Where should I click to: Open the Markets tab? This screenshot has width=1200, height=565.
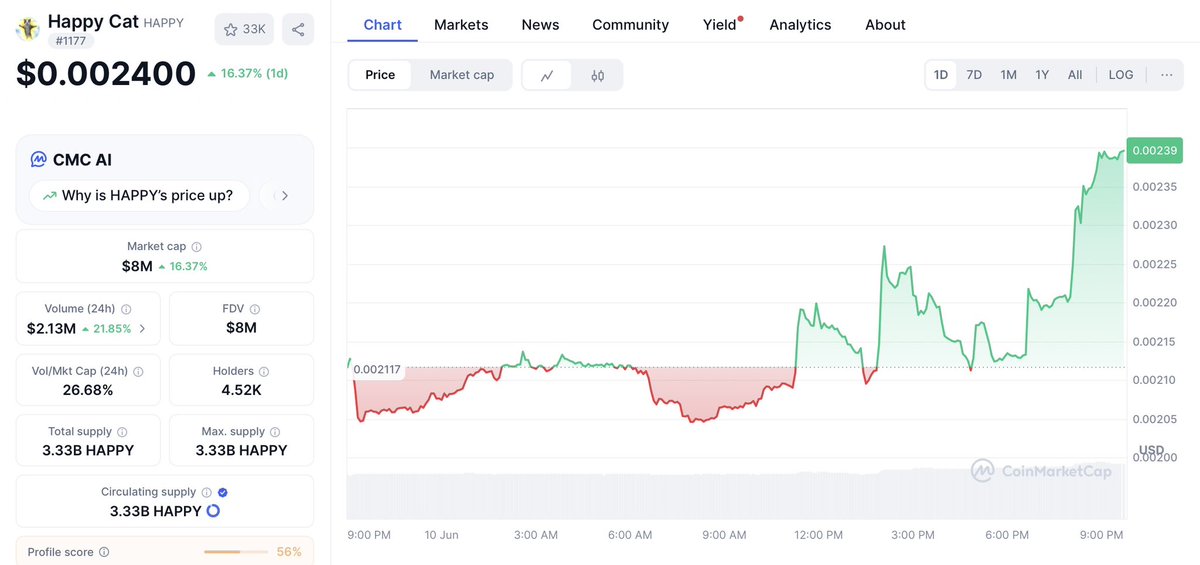pyautogui.click(x=461, y=24)
